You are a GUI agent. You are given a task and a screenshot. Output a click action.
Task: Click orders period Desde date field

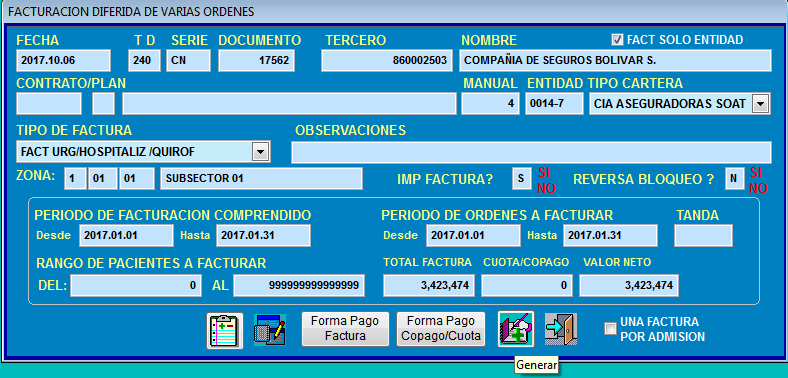click(473, 235)
